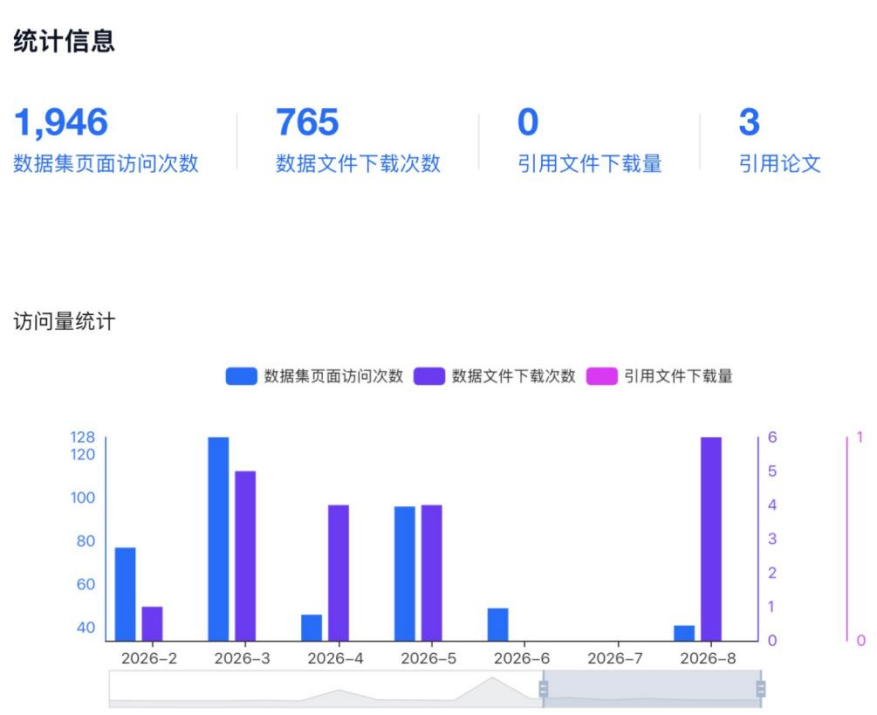The height and width of the screenshot is (715, 877).
Task: Click the left handle of the zoom slider
Action: [x=543, y=689]
